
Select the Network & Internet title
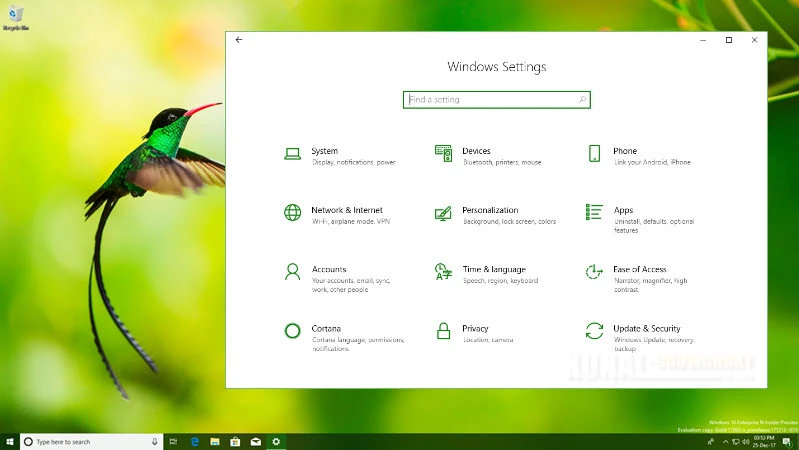pyautogui.click(x=347, y=210)
